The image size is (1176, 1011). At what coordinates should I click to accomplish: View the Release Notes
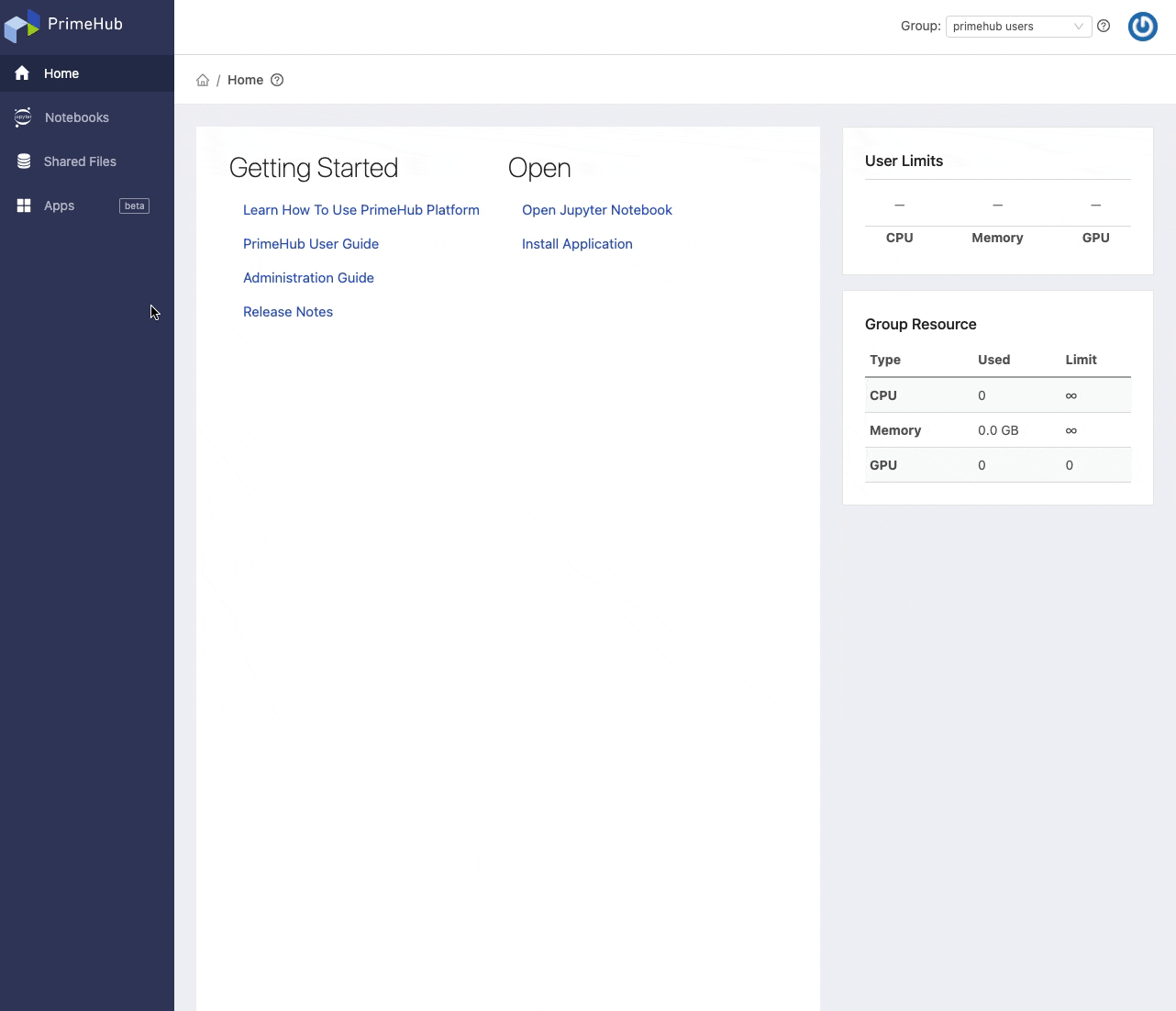pos(287,312)
